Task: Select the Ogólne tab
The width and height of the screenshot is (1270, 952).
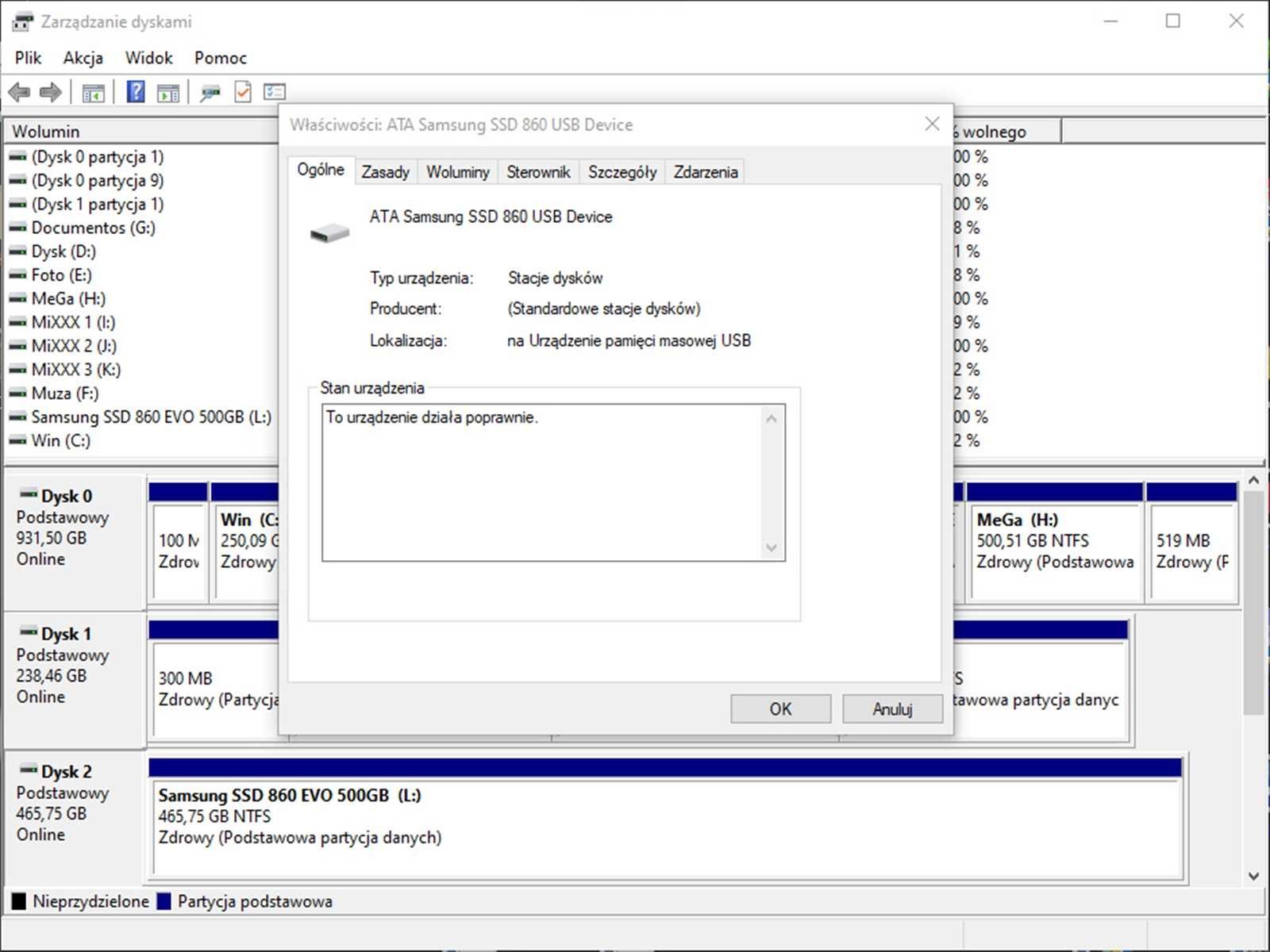Action: tap(321, 170)
